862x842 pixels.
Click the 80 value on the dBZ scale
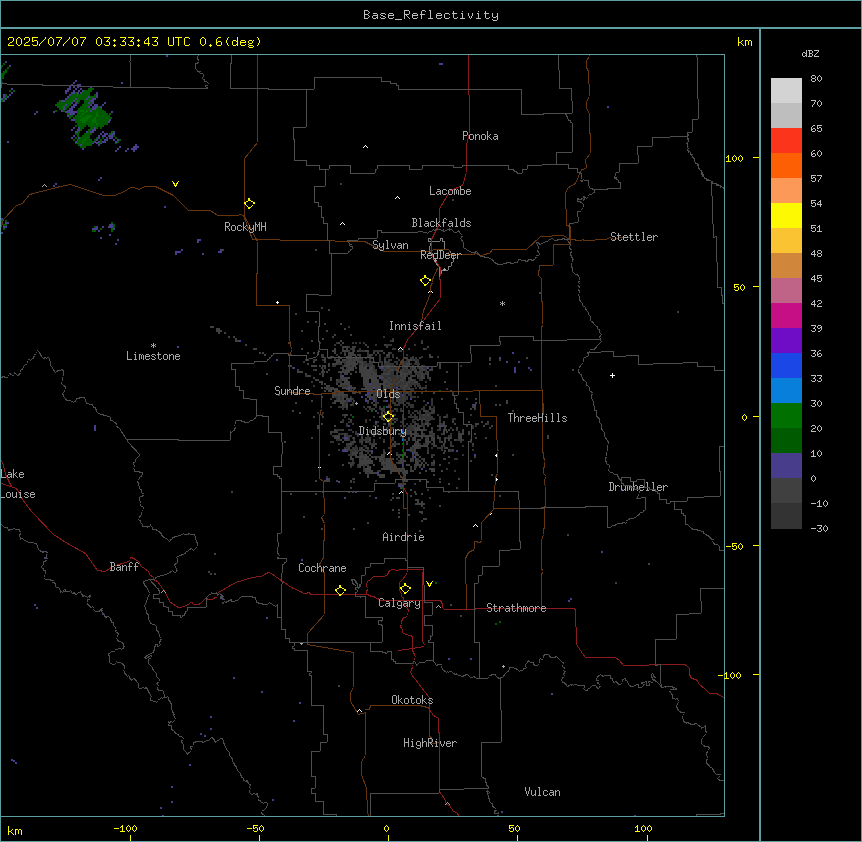click(816, 79)
